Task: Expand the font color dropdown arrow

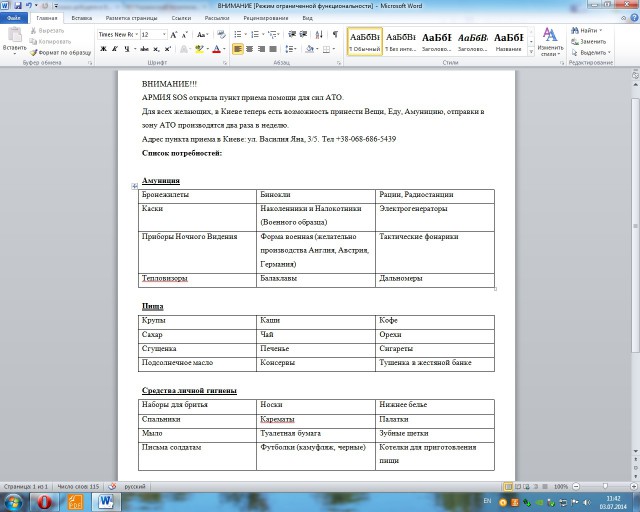Action: (224, 48)
